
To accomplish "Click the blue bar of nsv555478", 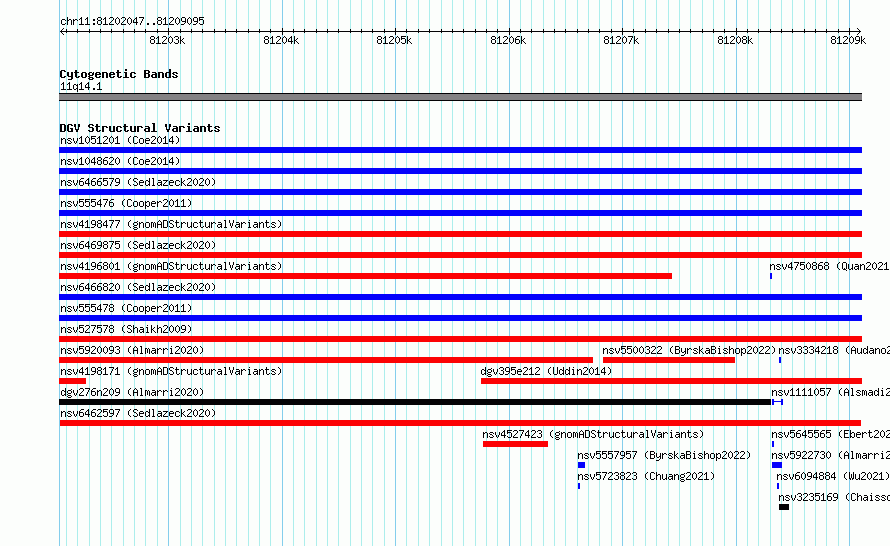I will click(460, 318).
